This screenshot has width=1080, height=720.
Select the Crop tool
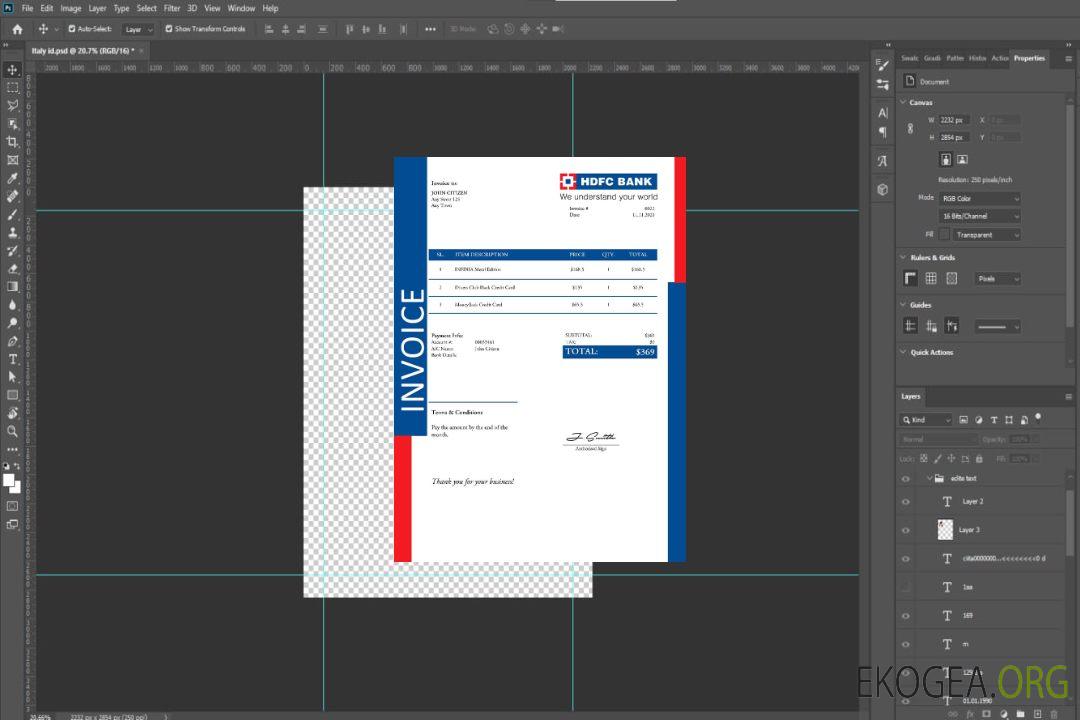12,142
